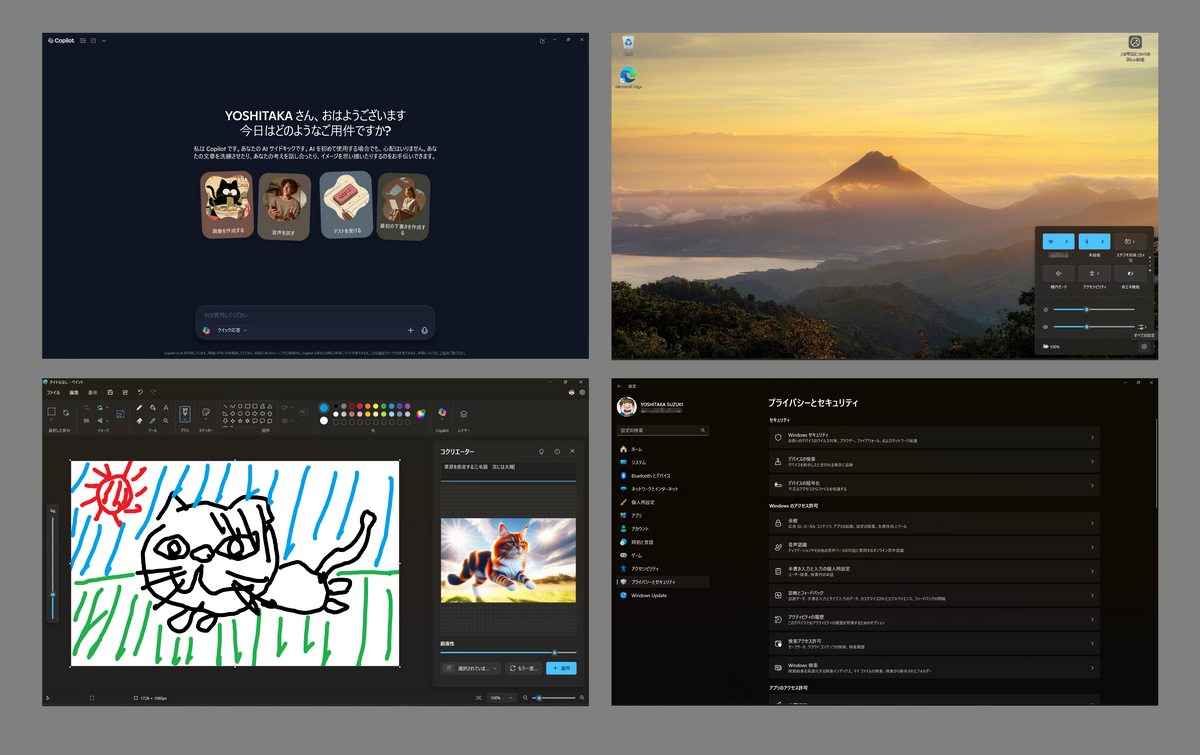The image size is (1200, 755).
Task: Click the generated cat image in Cocreator
Action: point(508,560)
